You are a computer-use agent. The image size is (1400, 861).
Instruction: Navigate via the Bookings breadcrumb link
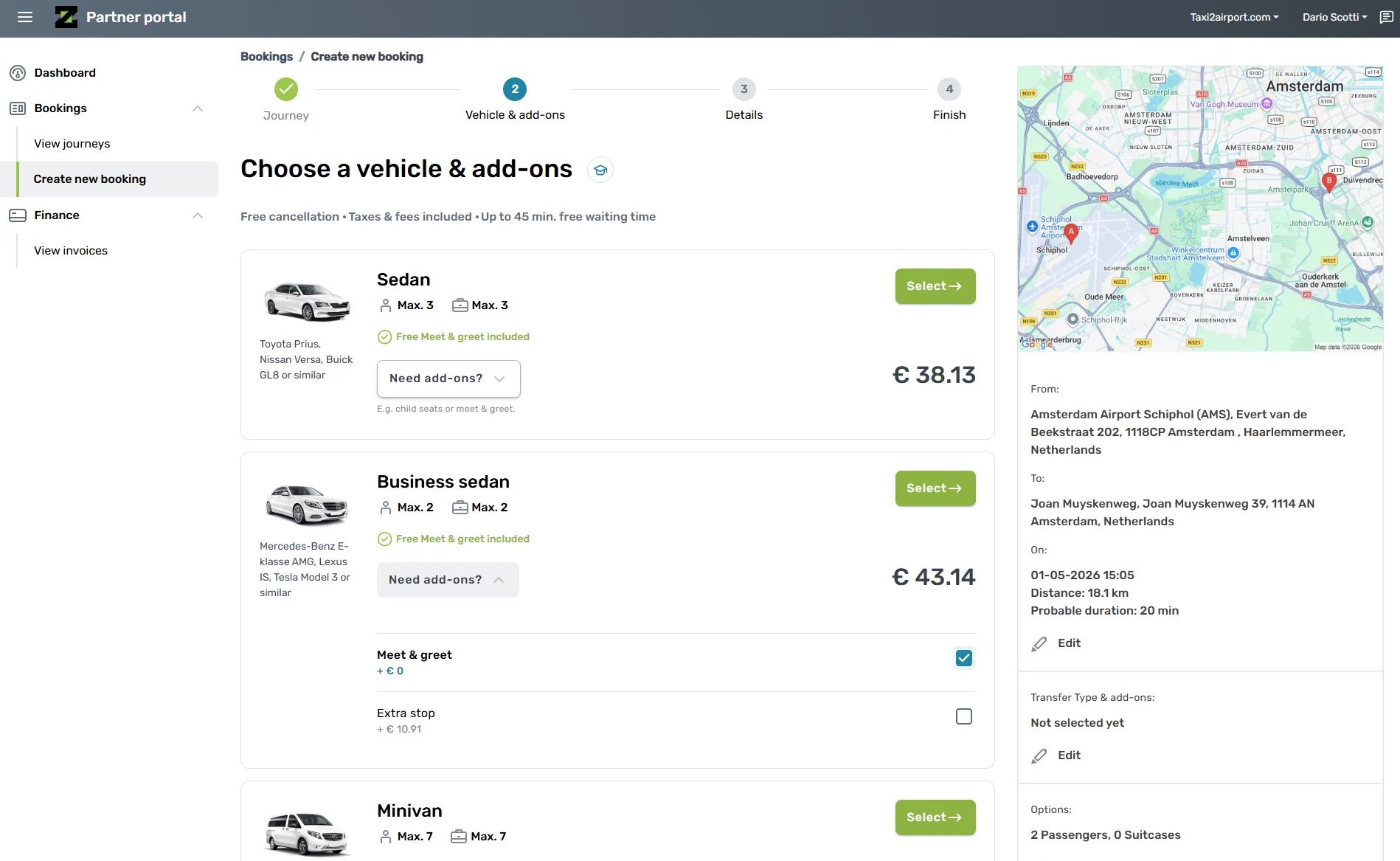pos(266,56)
